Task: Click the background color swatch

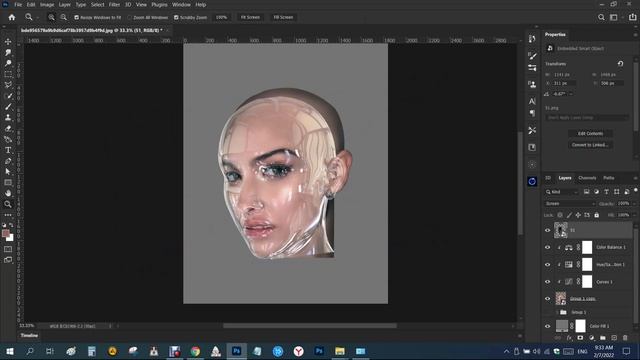Action: coord(10,238)
